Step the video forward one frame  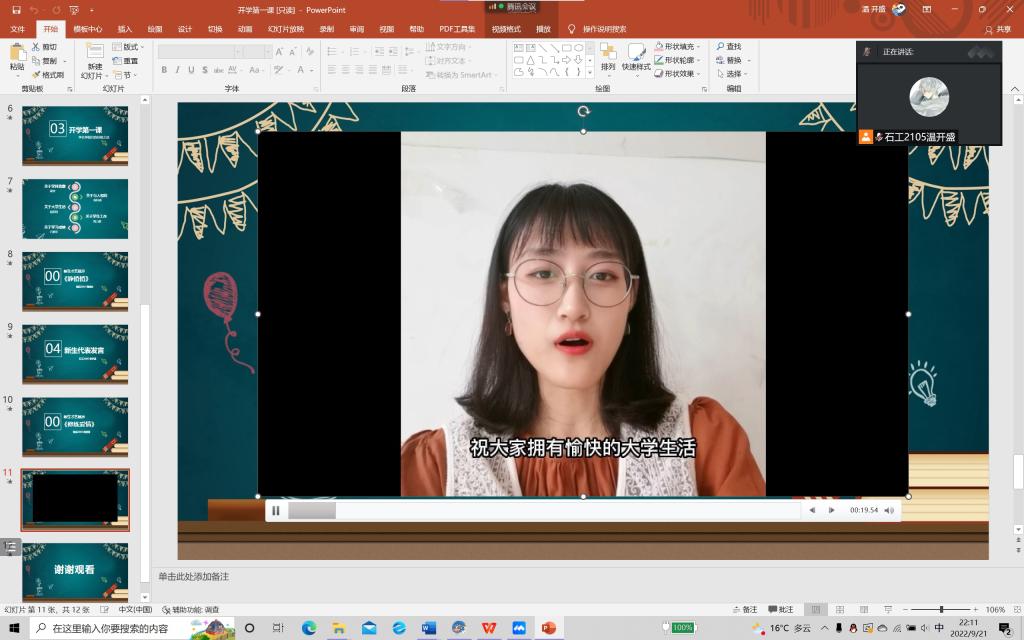click(x=831, y=511)
